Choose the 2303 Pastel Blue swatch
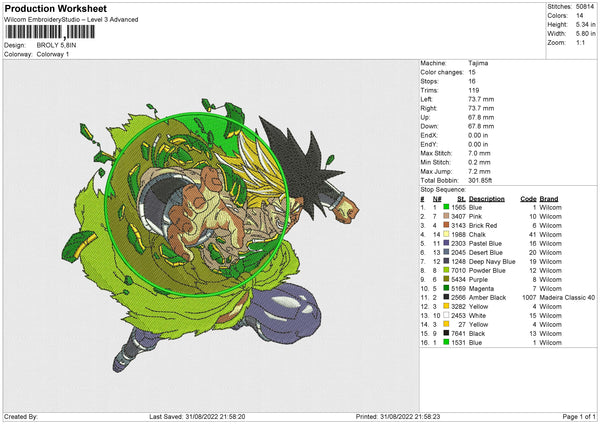This screenshot has height=424, width=600. click(446, 243)
